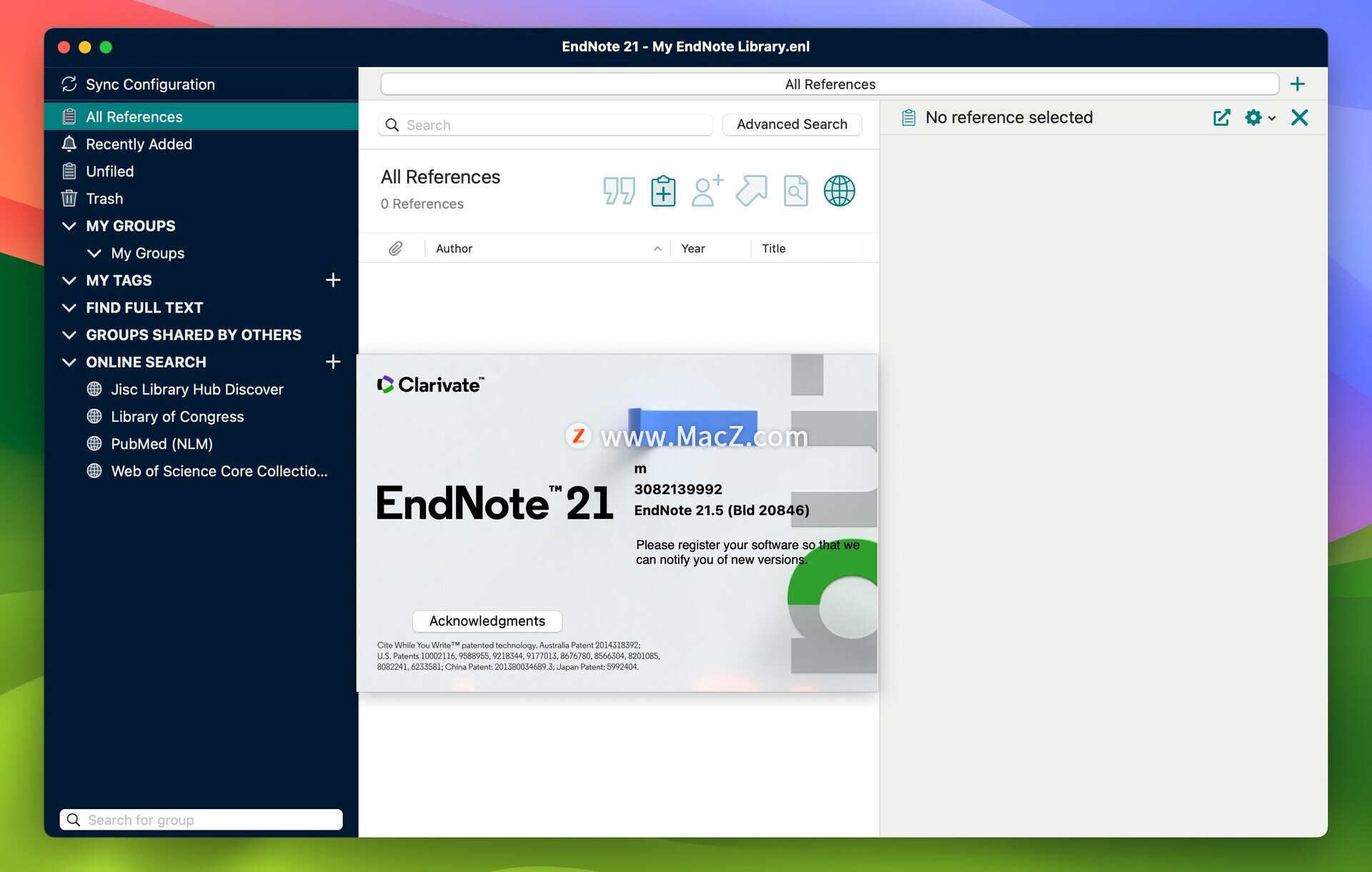Click the Library of Congress globe icon

94,416
